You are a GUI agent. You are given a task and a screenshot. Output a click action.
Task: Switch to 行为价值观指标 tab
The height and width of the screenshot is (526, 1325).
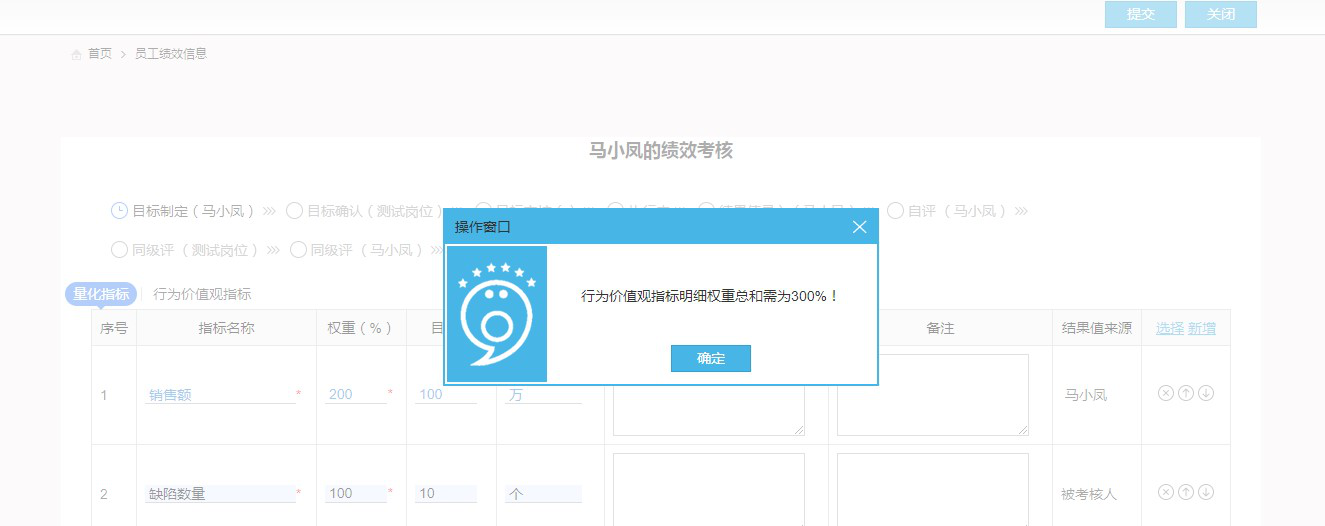202,294
